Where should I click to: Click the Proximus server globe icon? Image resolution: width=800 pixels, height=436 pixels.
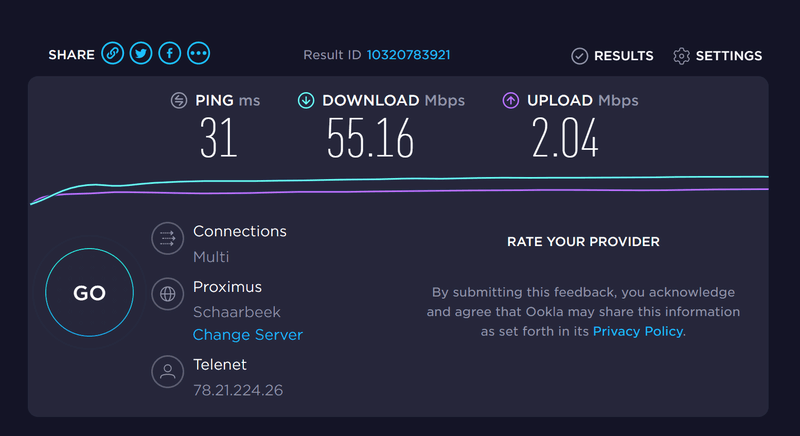[166, 294]
